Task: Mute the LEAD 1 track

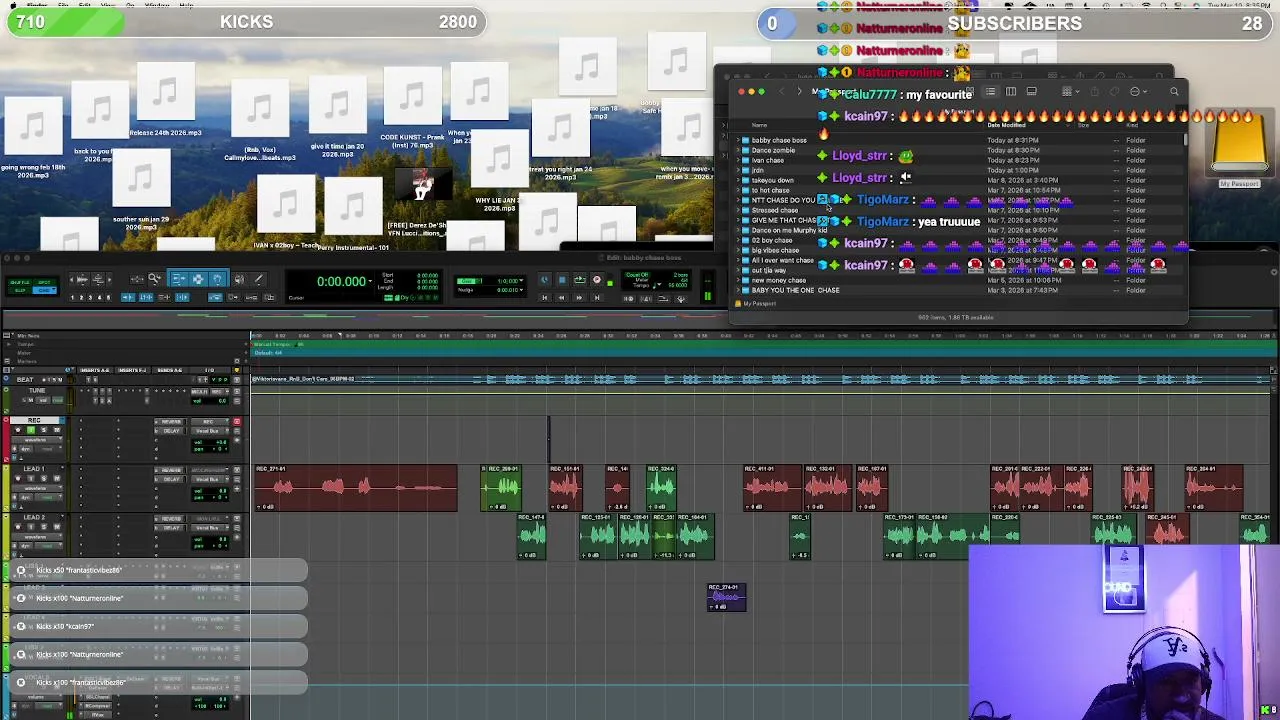Action: pyautogui.click(x=57, y=479)
